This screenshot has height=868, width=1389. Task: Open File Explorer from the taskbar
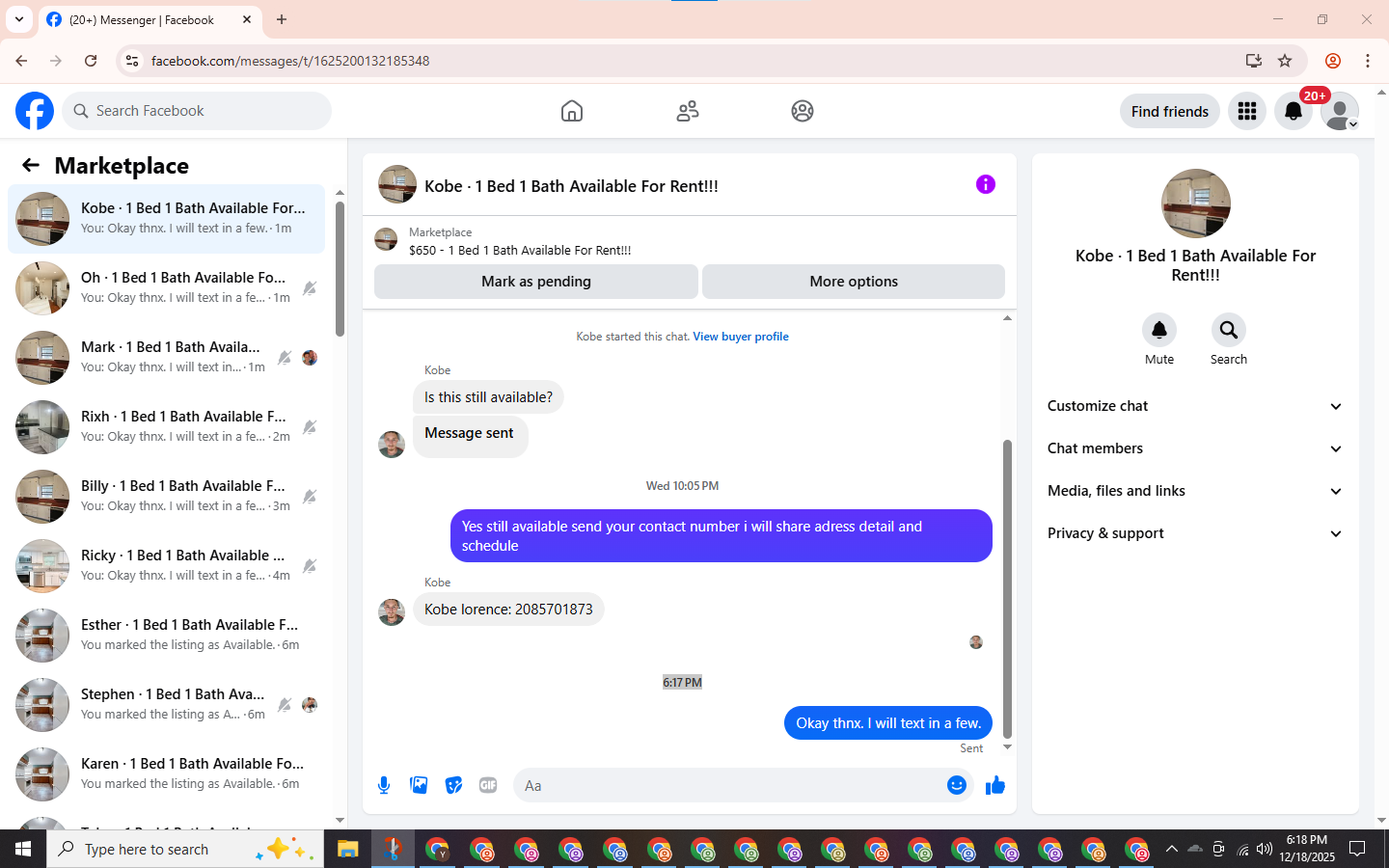point(347,849)
